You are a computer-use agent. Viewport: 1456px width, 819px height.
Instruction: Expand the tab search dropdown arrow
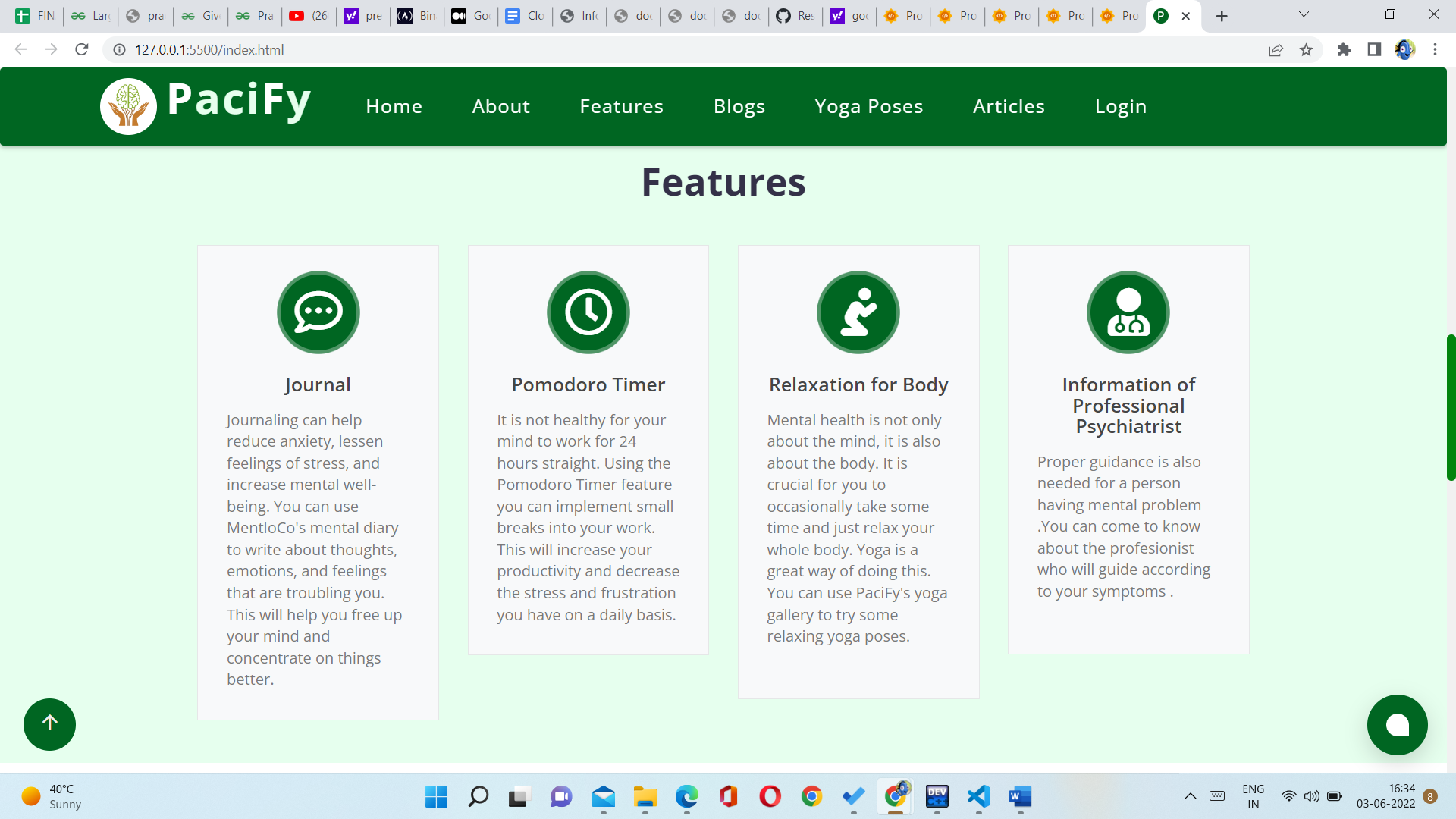tap(1304, 15)
